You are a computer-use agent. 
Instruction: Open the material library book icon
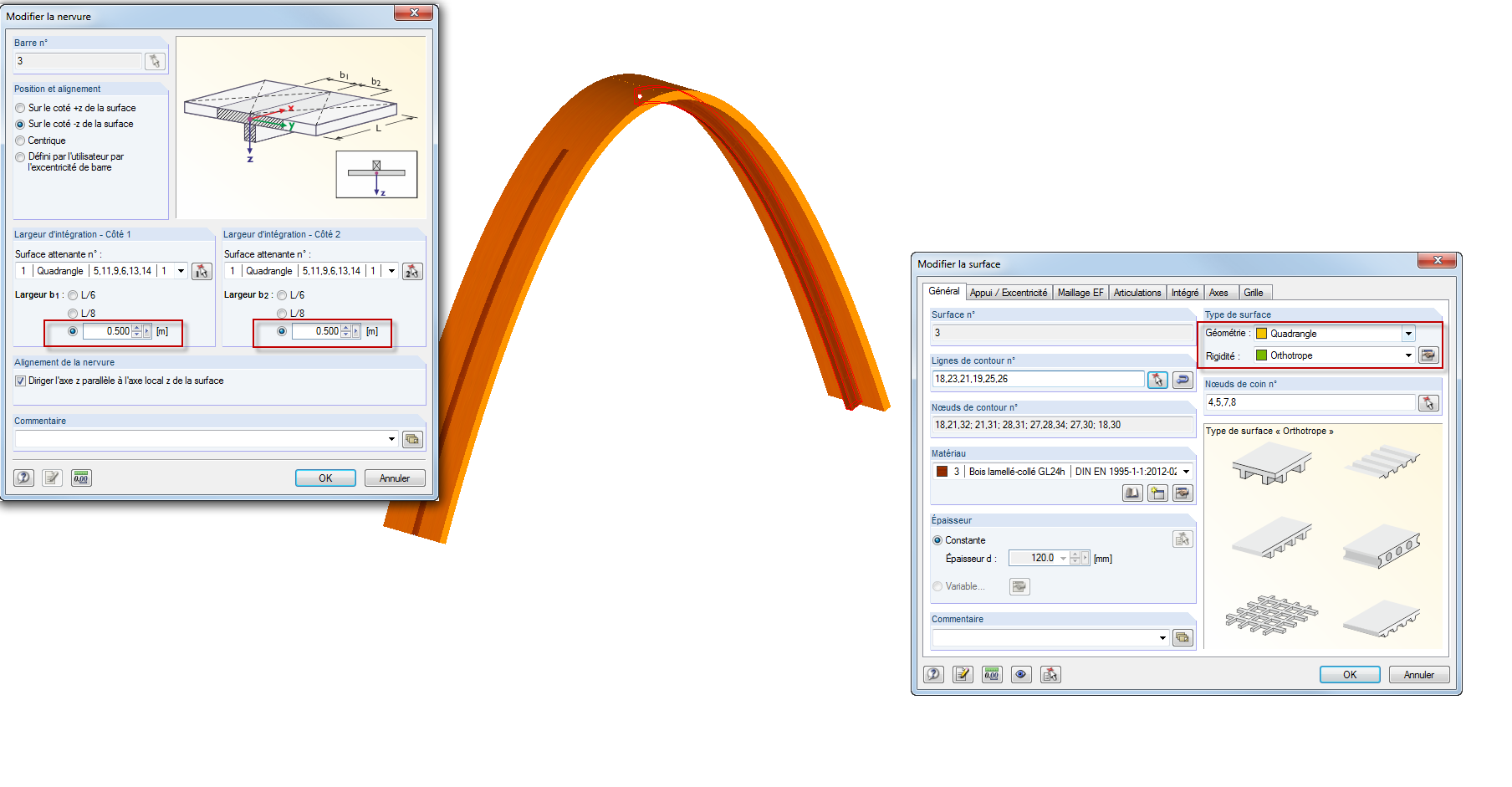pos(1132,493)
